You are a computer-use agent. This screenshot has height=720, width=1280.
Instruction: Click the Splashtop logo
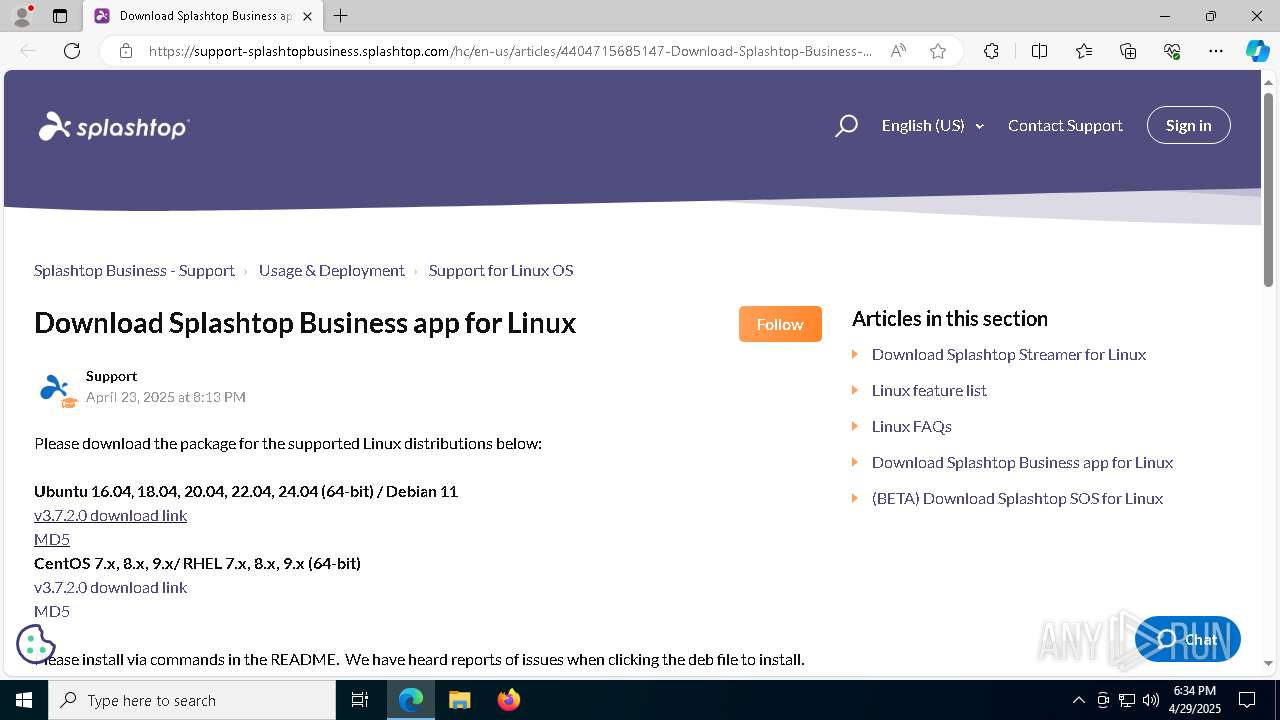tap(114, 126)
